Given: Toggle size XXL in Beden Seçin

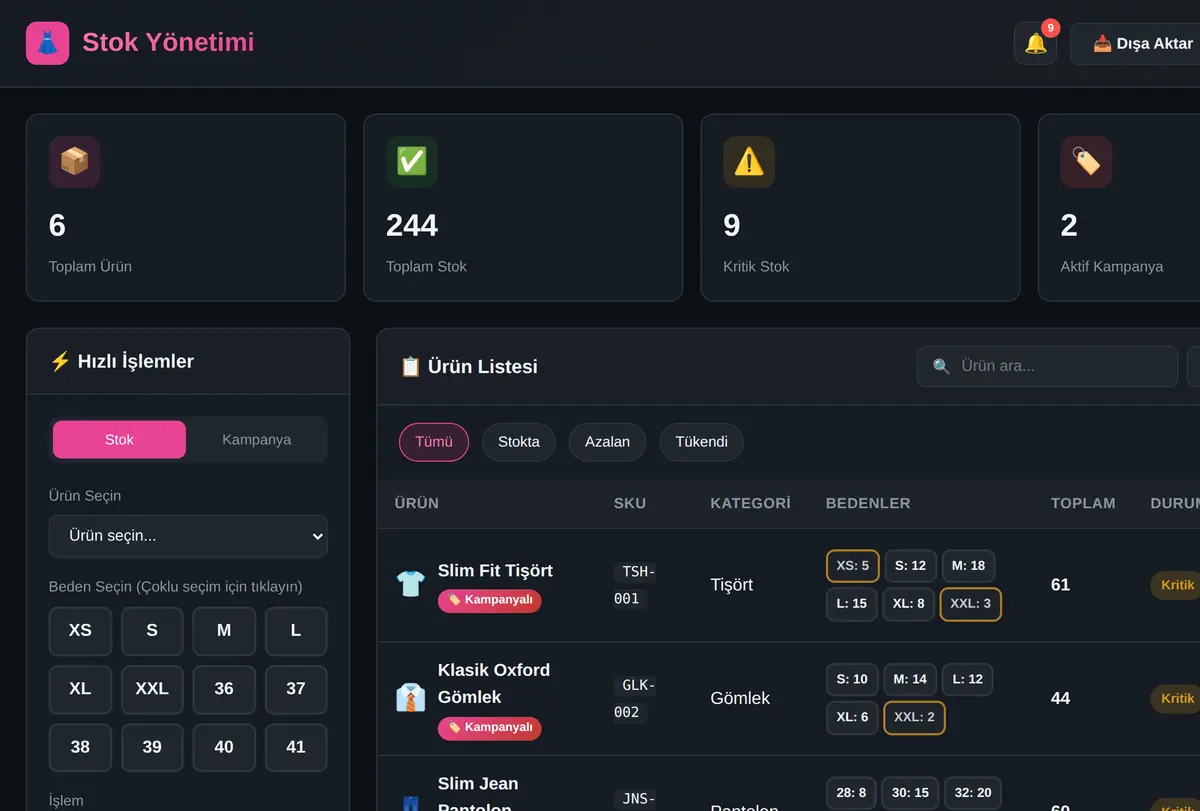Looking at the screenshot, I should [x=152, y=689].
